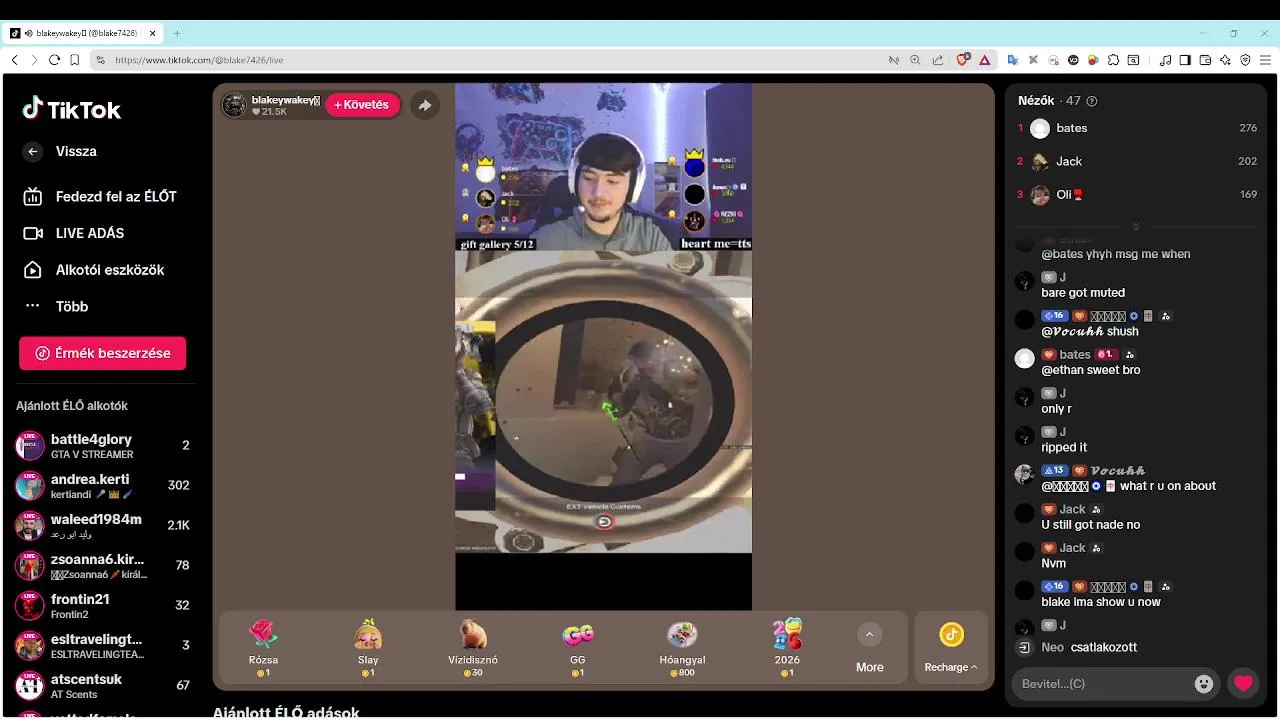
Task: Toggle the browser sidebar panel
Action: 1185,60
